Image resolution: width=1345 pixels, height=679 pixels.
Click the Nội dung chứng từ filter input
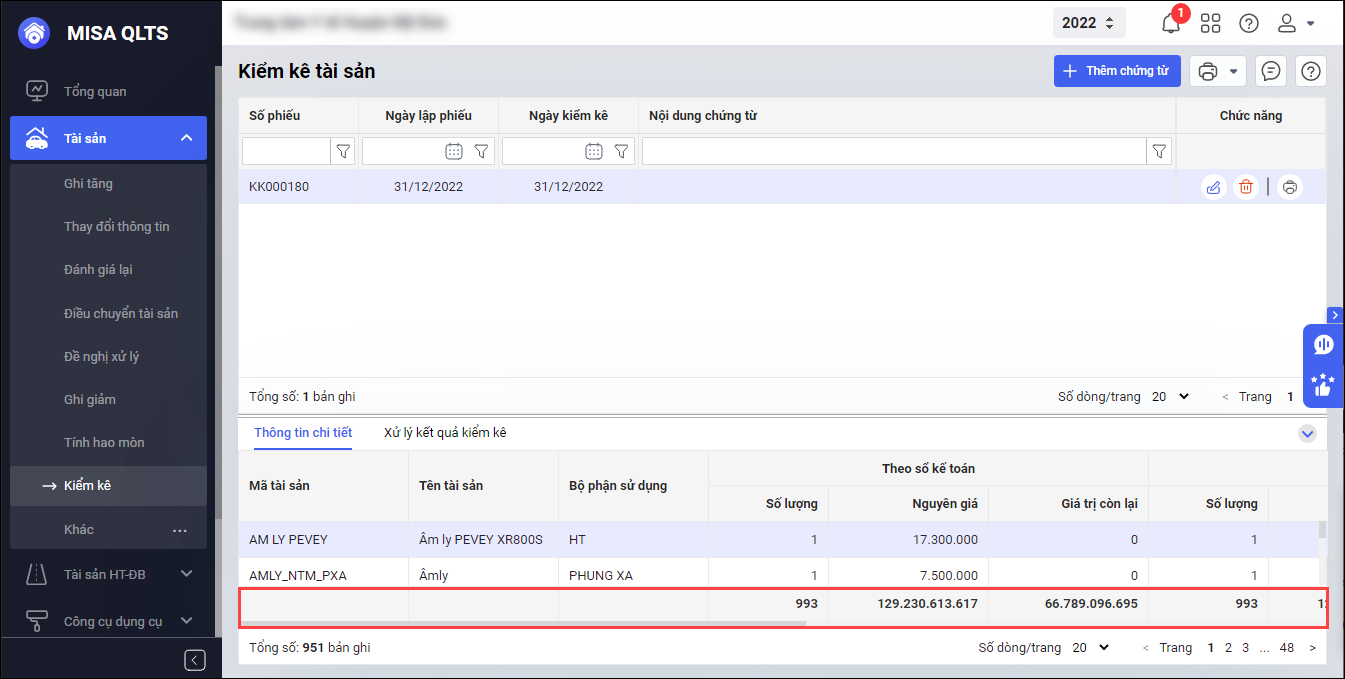[893, 151]
